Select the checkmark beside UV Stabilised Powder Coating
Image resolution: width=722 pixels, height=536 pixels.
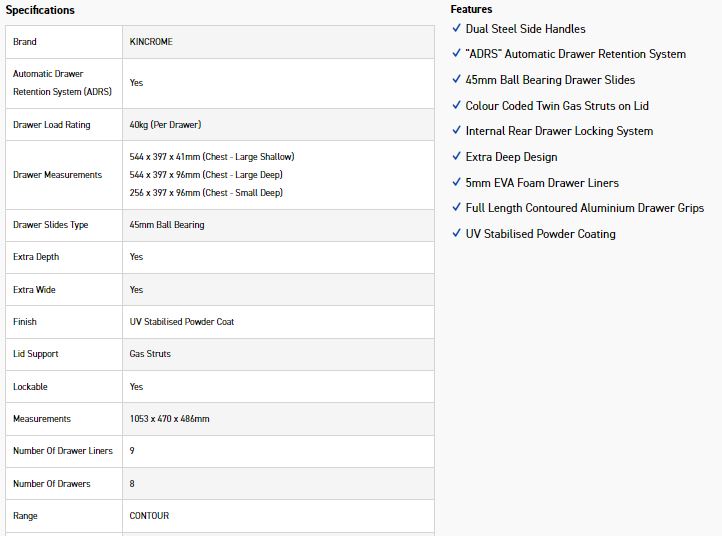coord(456,234)
